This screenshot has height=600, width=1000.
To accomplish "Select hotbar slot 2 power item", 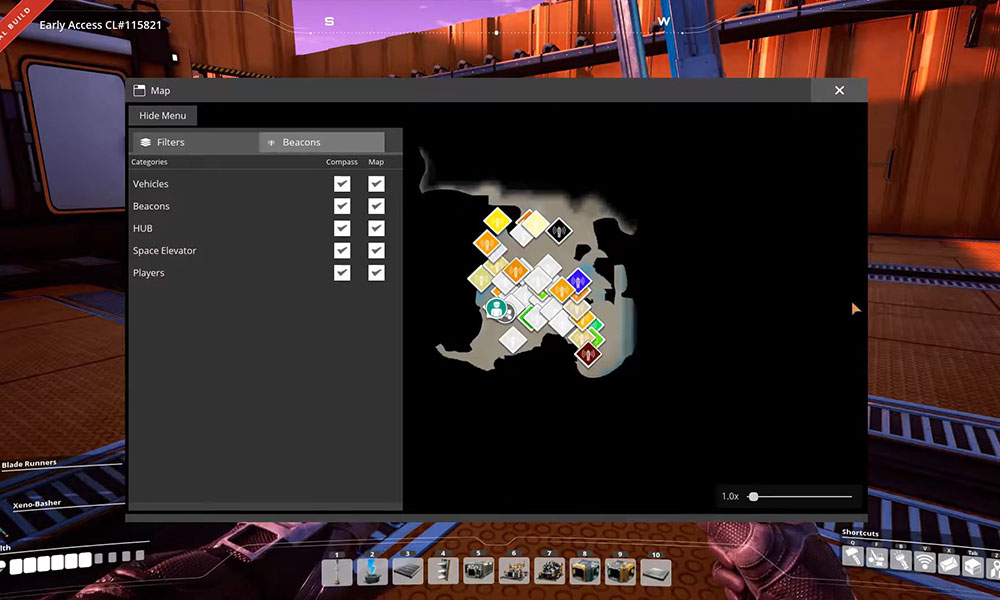I will pos(372,572).
